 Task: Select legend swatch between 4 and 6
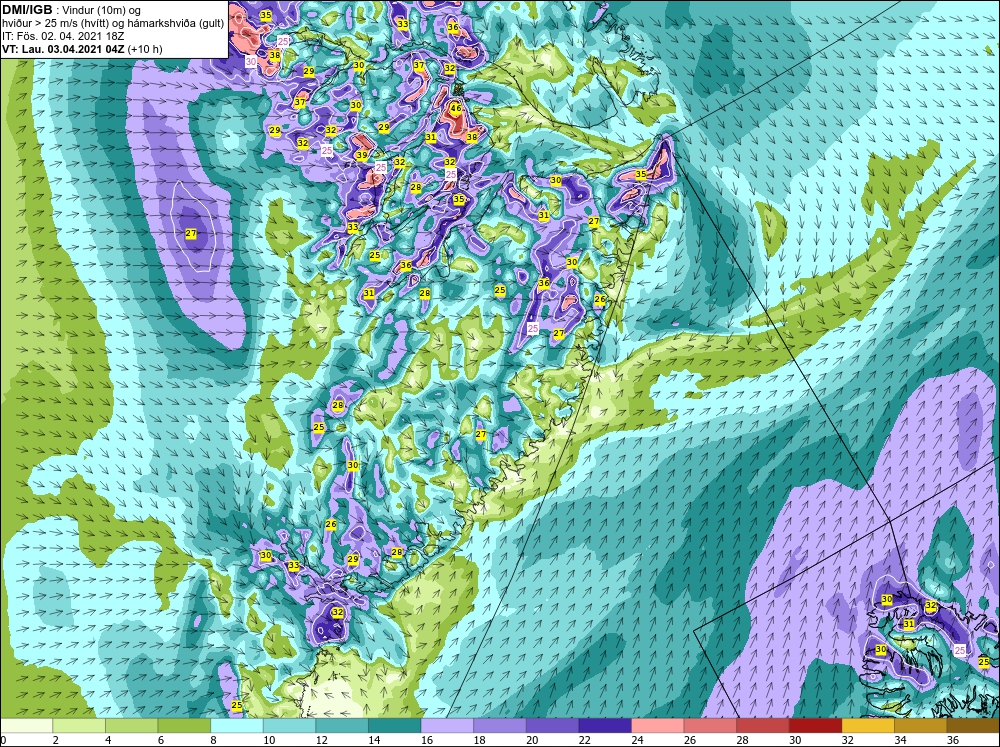point(131,726)
